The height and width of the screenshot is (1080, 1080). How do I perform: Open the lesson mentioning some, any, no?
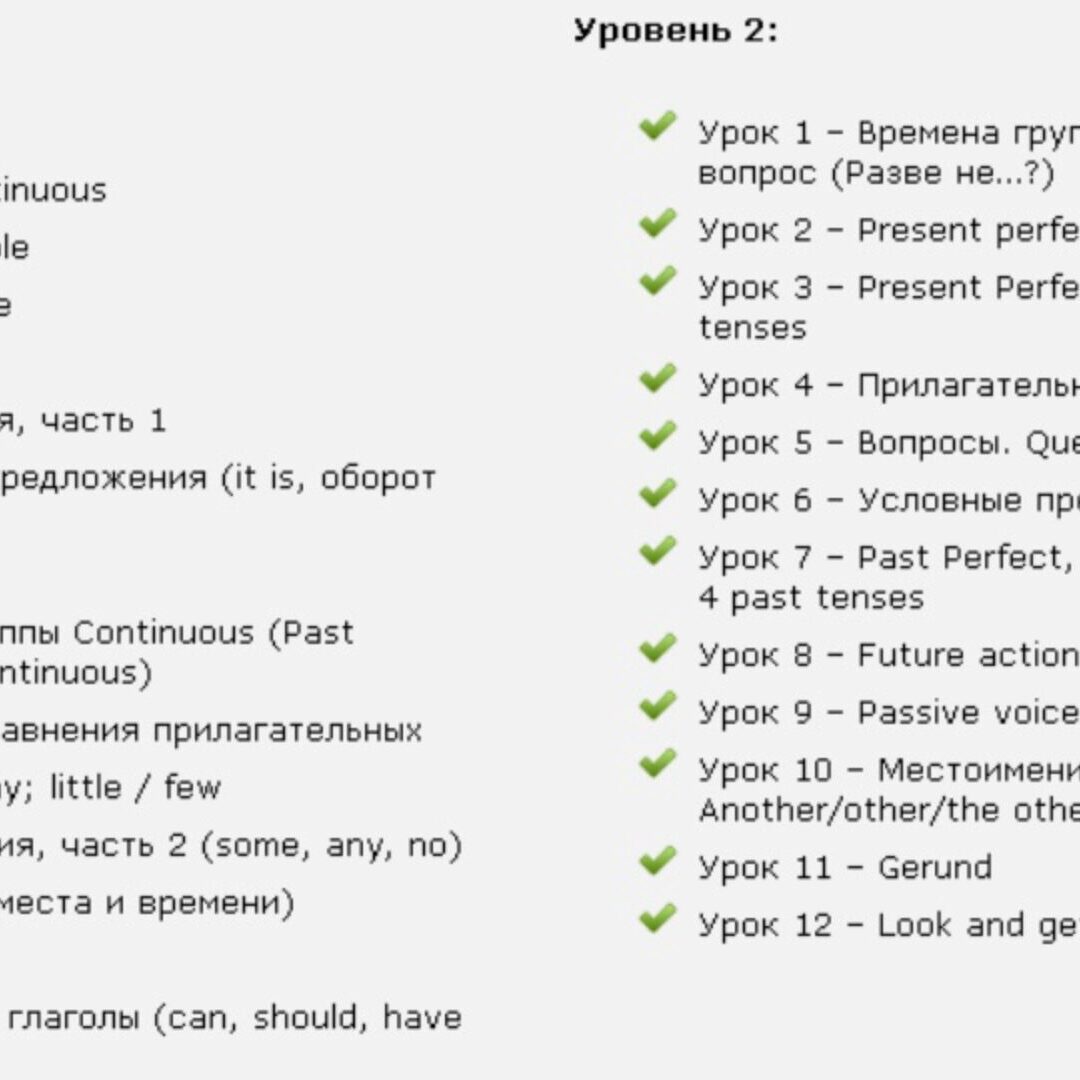[230, 847]
